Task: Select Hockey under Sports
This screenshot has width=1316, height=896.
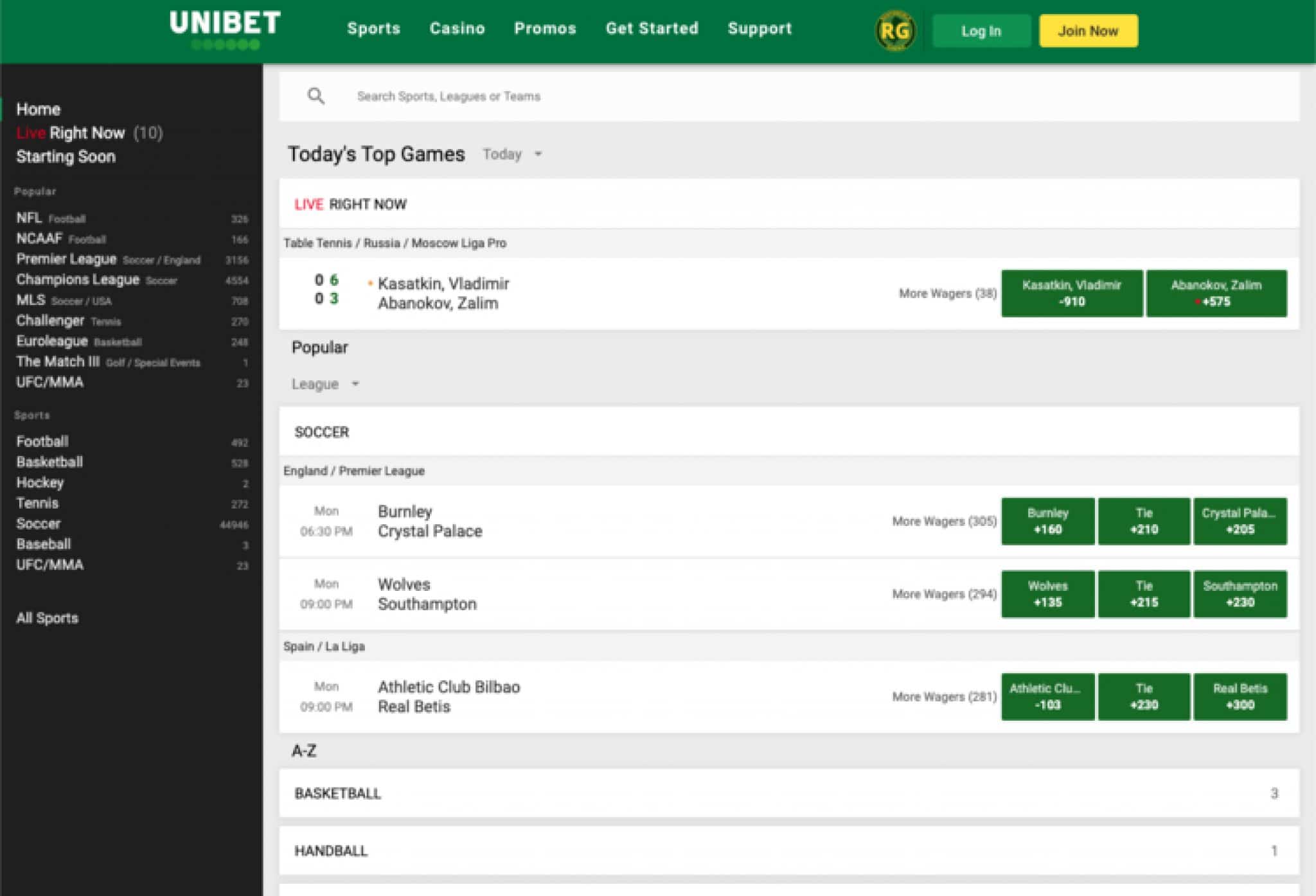Action: (x=132, y=483)
